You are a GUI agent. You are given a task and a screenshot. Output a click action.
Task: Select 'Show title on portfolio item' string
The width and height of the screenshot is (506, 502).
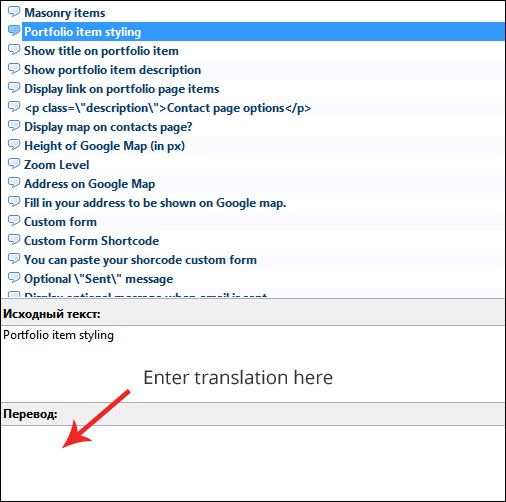[x=101, y=51]
